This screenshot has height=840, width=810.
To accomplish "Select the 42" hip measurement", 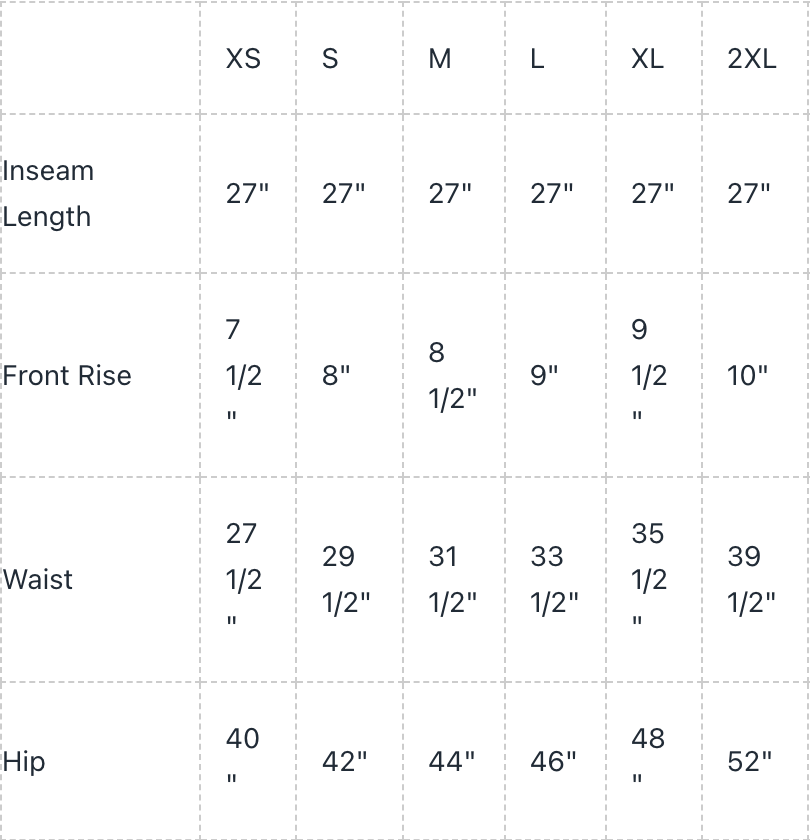I will (345, 761).
